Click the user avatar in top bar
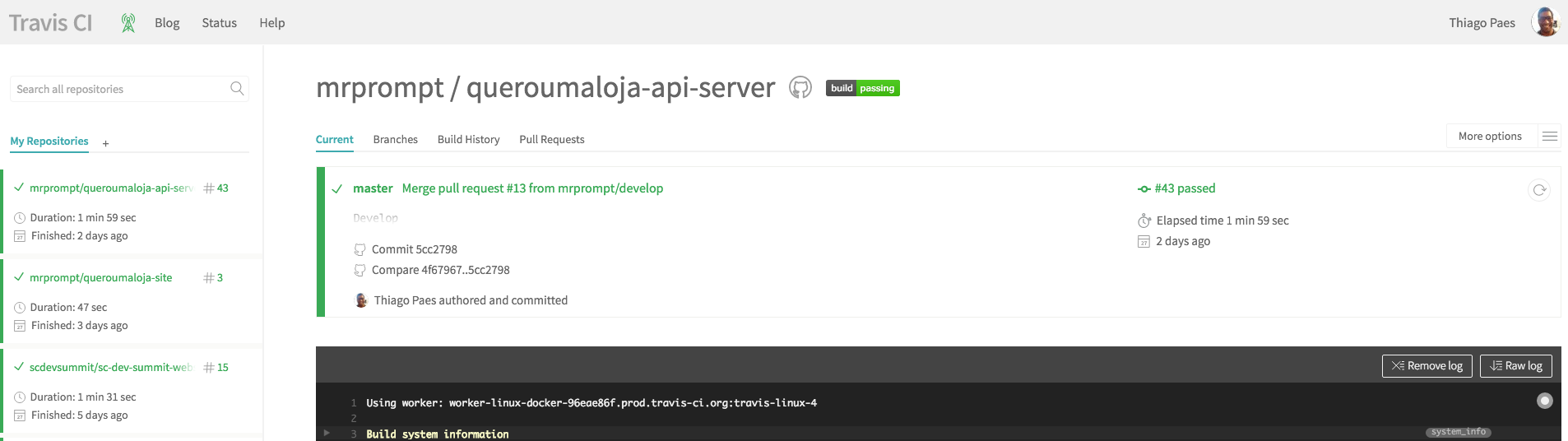 (x=1546, y=22)
